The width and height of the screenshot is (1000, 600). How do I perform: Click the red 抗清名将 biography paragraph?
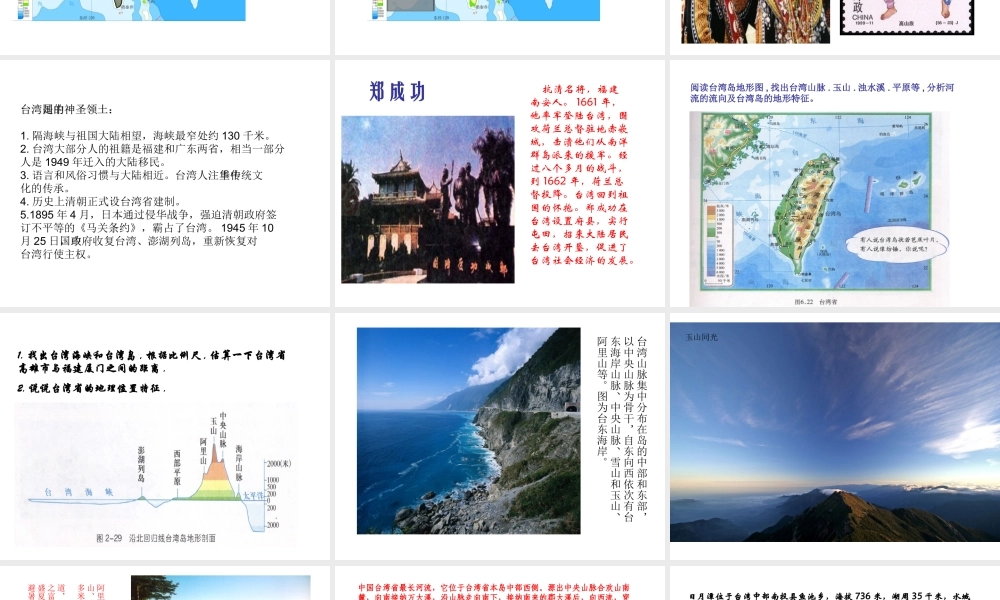tap(582, 175)
